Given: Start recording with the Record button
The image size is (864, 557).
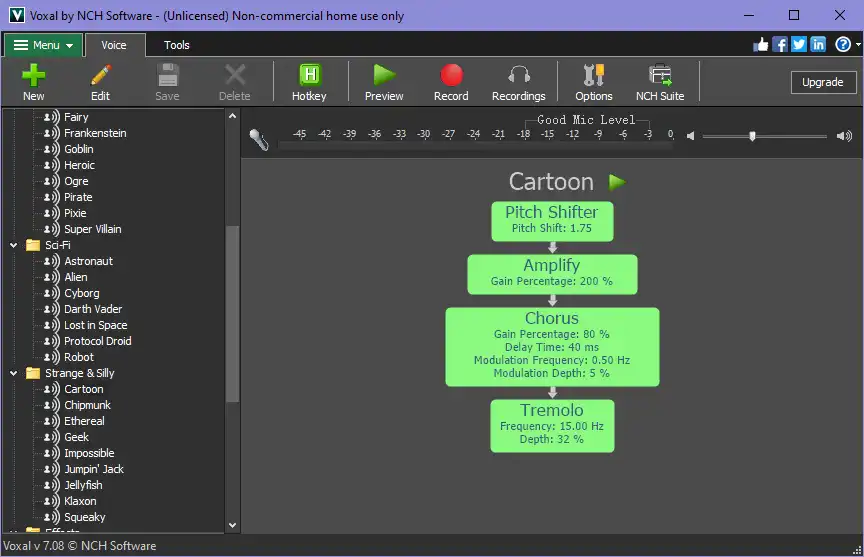Looking at the screenshot, I should coord(451,82).
